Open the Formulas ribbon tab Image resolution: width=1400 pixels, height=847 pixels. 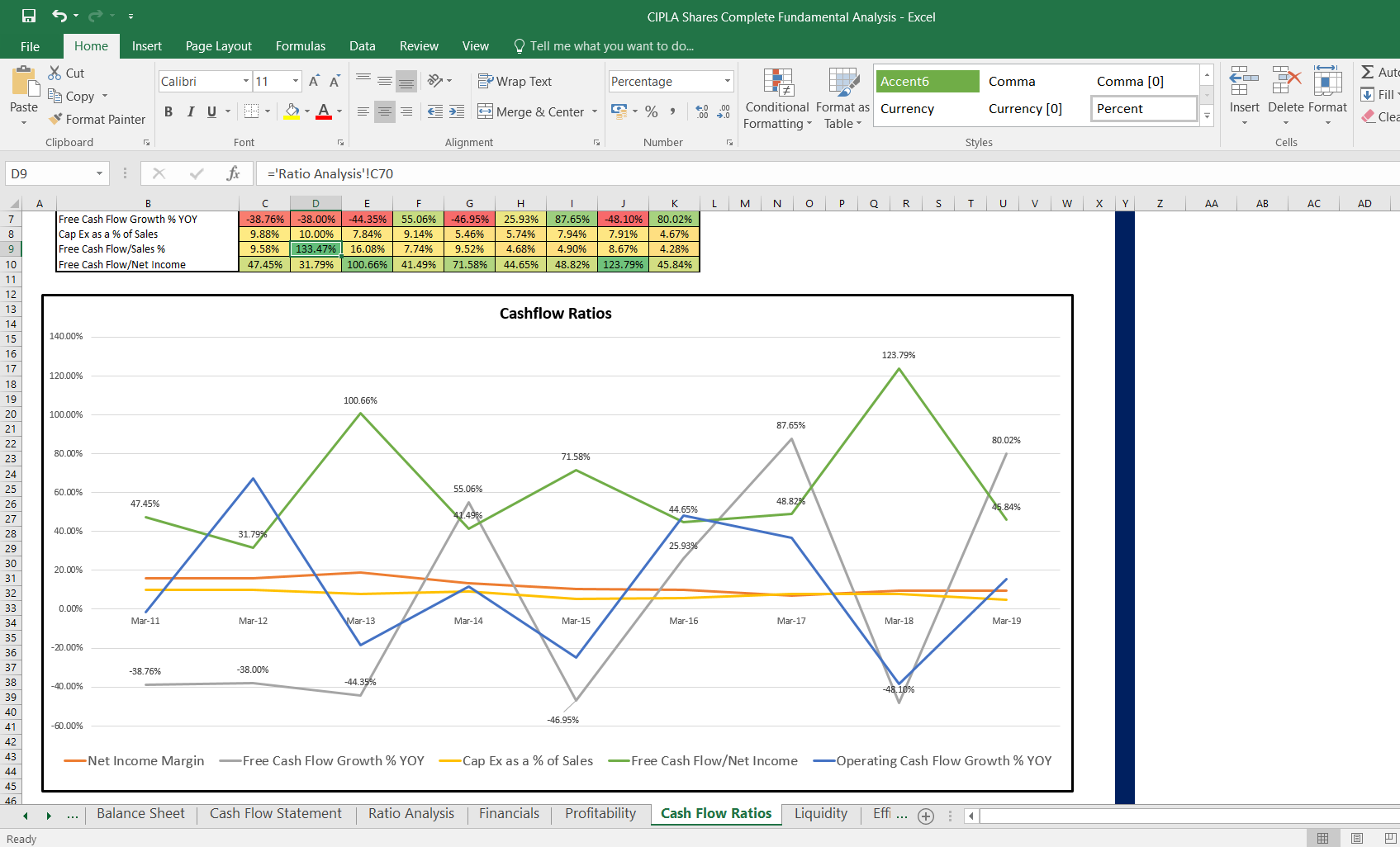click(x=300, y=46)
